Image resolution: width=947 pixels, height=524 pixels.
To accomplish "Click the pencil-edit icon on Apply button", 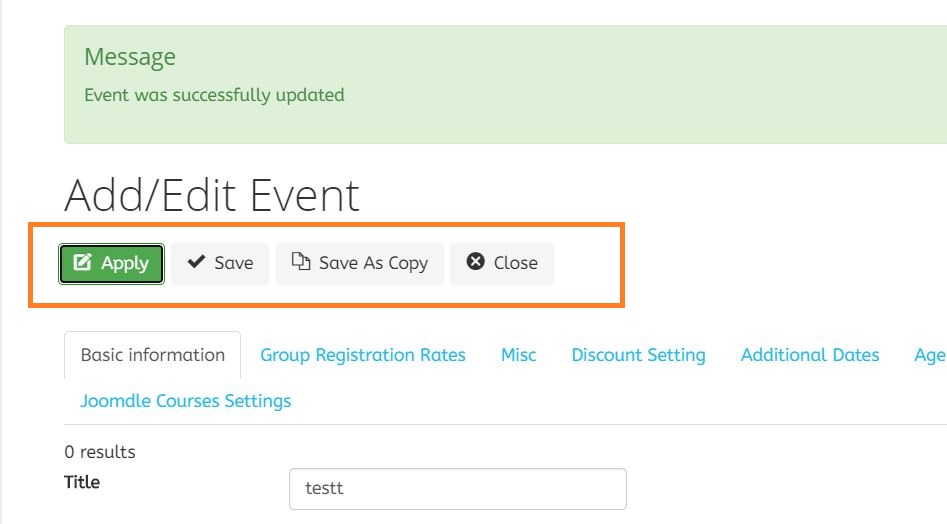I will [x=83, y=263].
